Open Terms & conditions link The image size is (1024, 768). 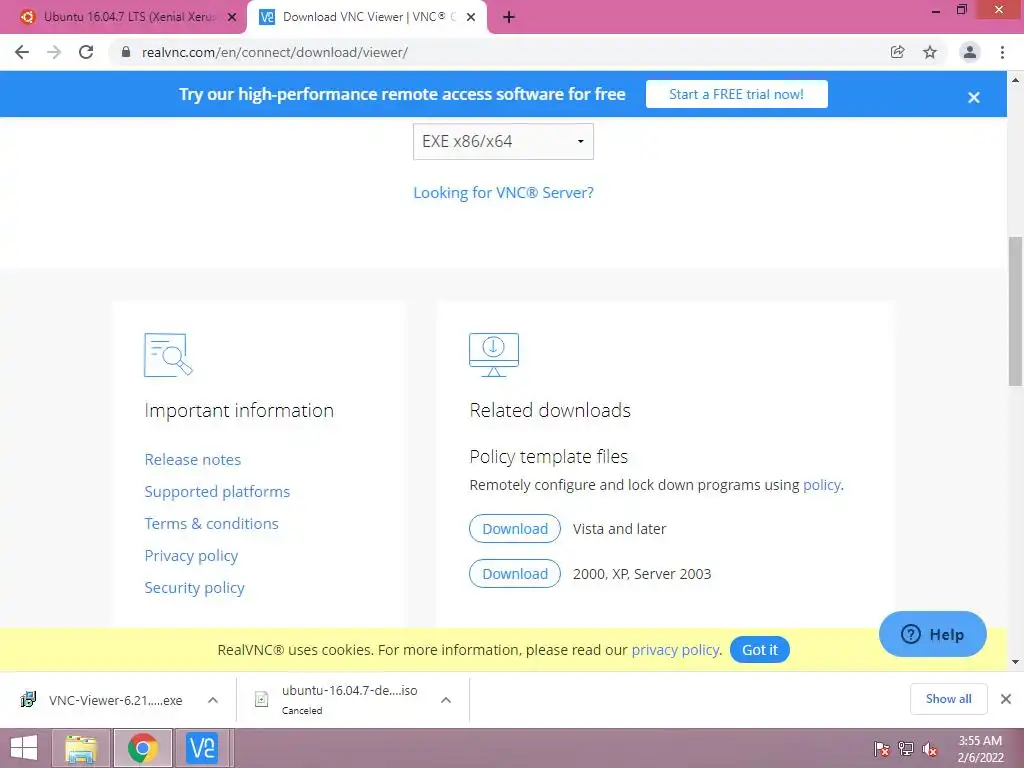point(212,524)
